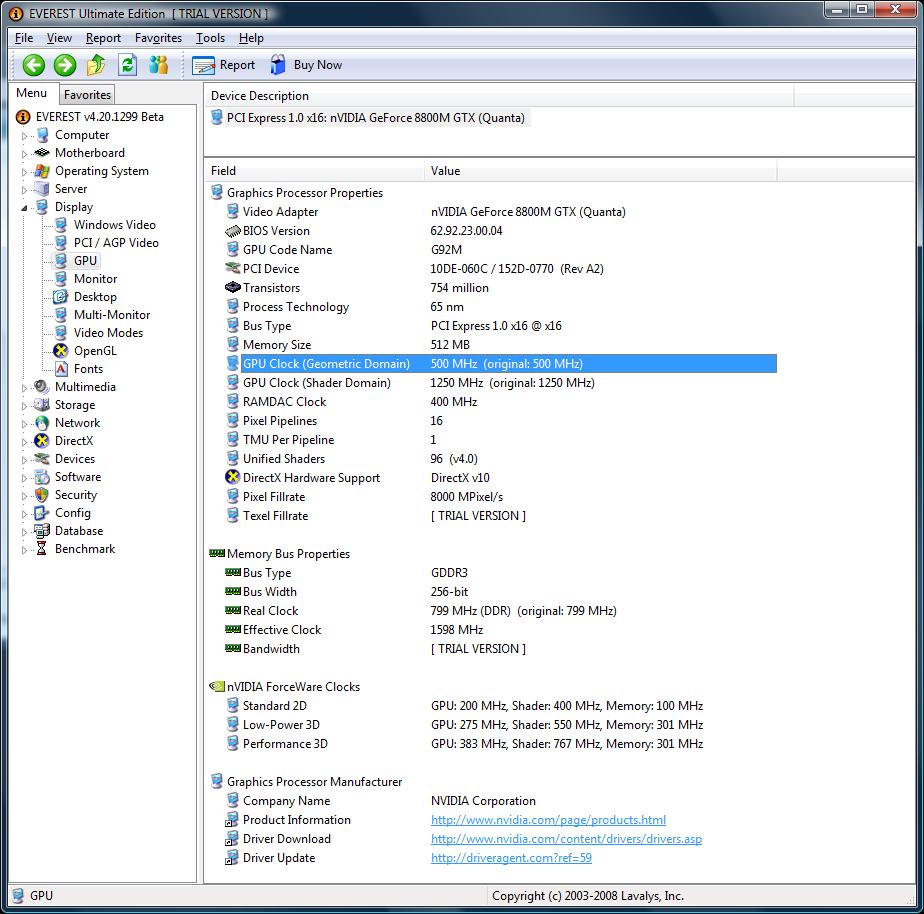This screenshot has height=914, width=924.
Task: Expand the Storage tree node
Action: pyautogui.click(x=24, y=406)
